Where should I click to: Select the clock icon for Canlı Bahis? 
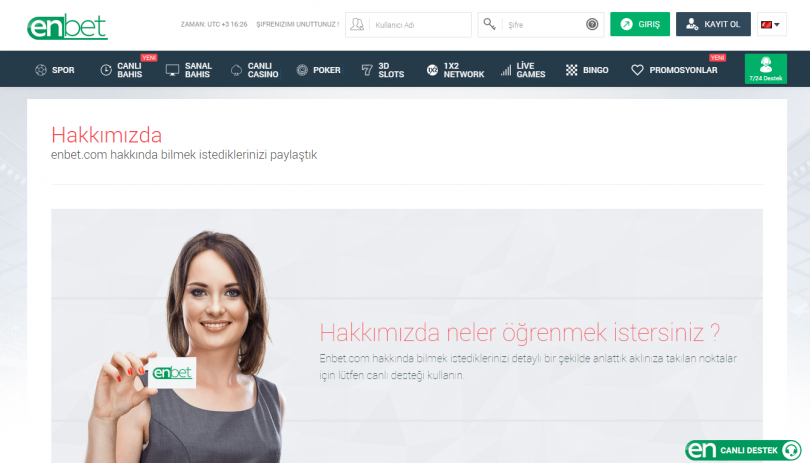click(x=106, y=70)
